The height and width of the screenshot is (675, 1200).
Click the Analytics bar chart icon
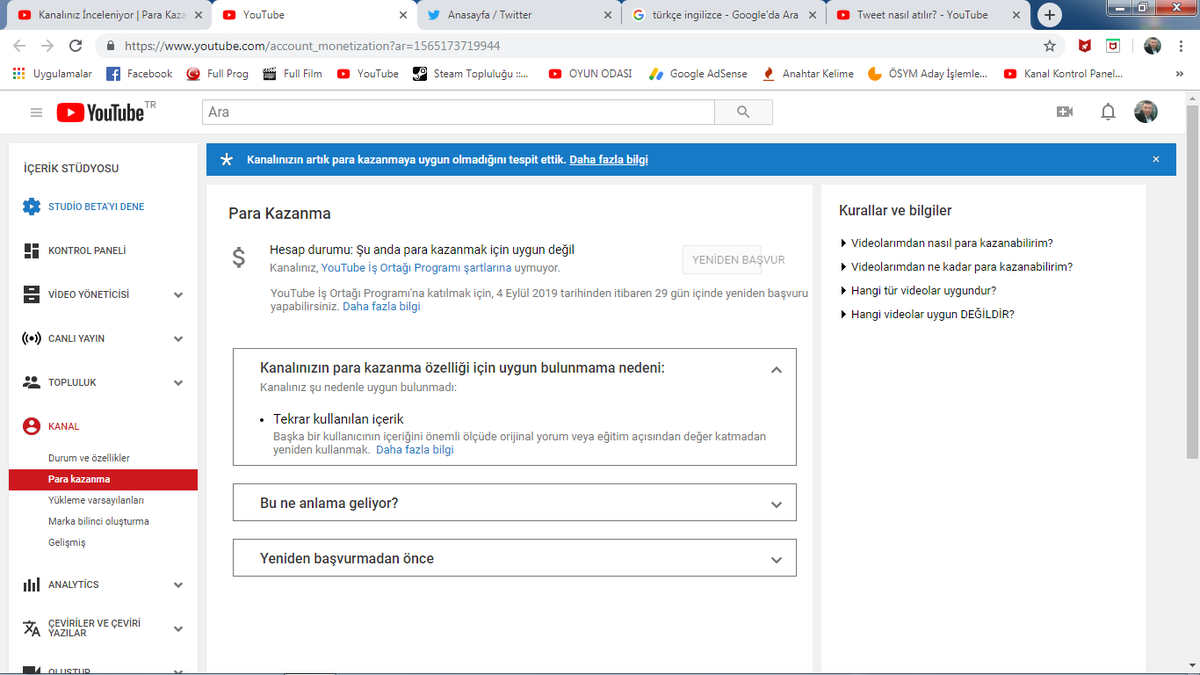coord(31,584)
